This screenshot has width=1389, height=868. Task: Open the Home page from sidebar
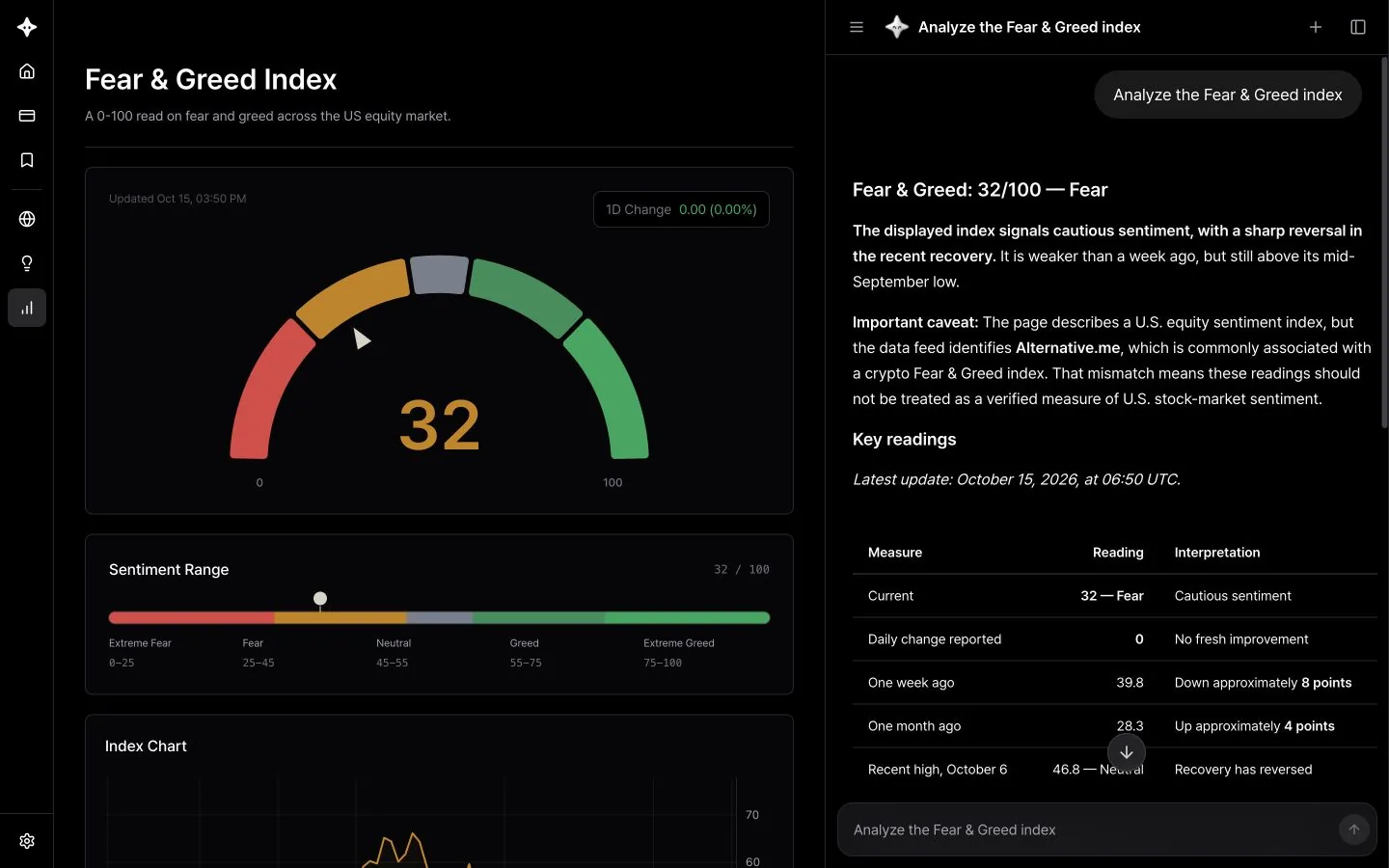click(x=27, y=71)
